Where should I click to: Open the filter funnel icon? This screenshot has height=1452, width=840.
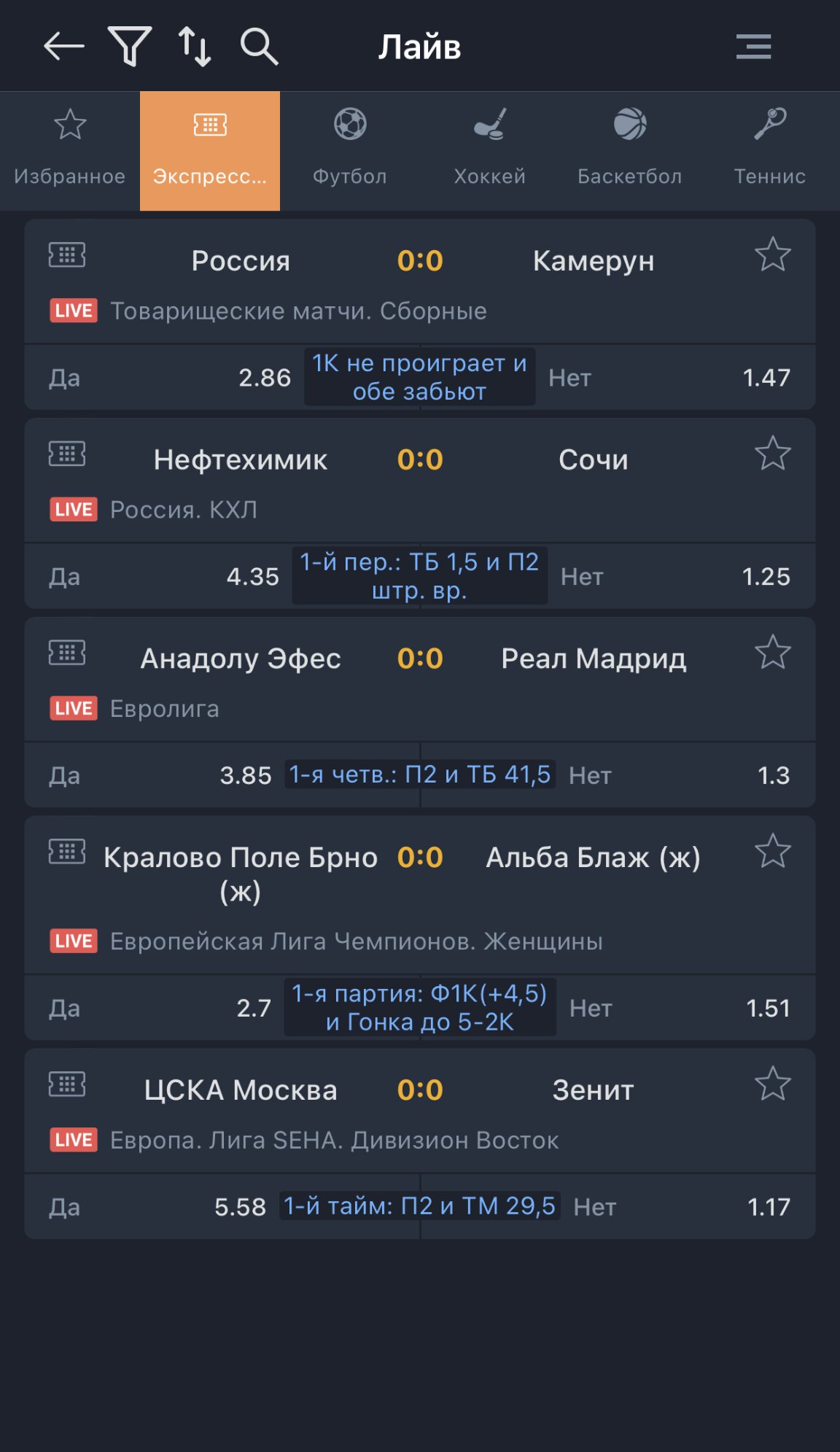point(130,47)
